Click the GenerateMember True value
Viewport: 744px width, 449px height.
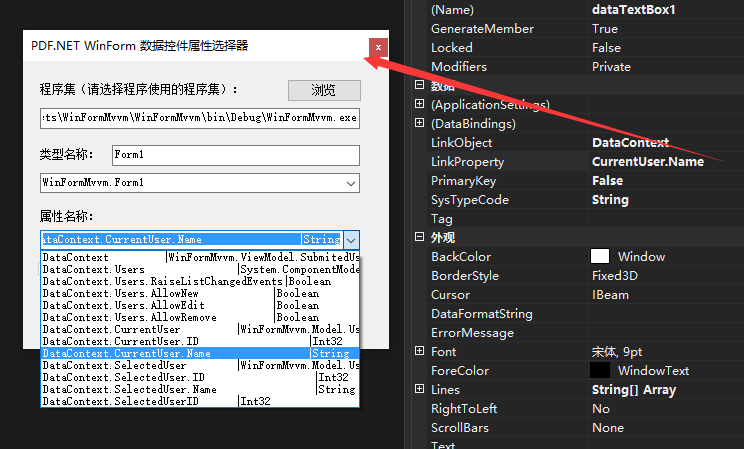(605, 29)
